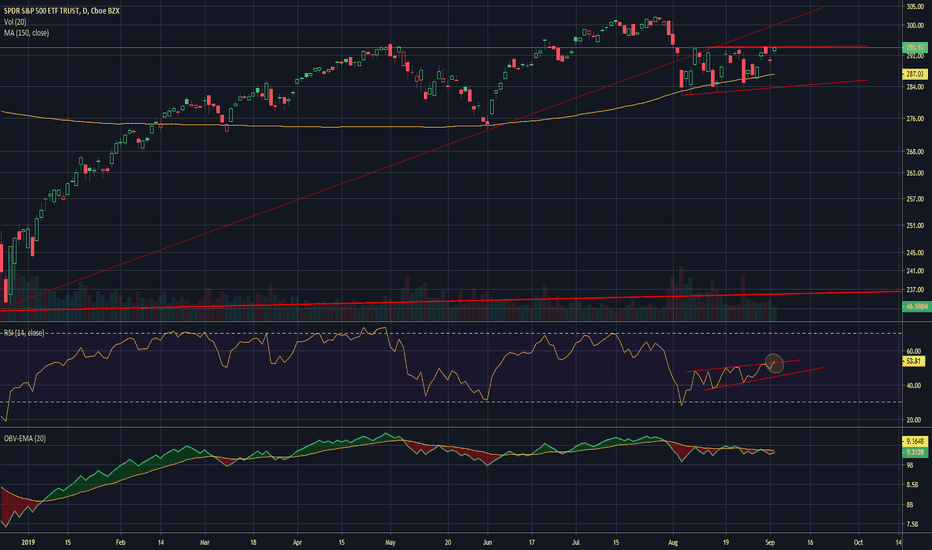Screen dimensions: 932x550
Task: Click the RSI scale label 20.00
Action: click(x=914, y=420)
